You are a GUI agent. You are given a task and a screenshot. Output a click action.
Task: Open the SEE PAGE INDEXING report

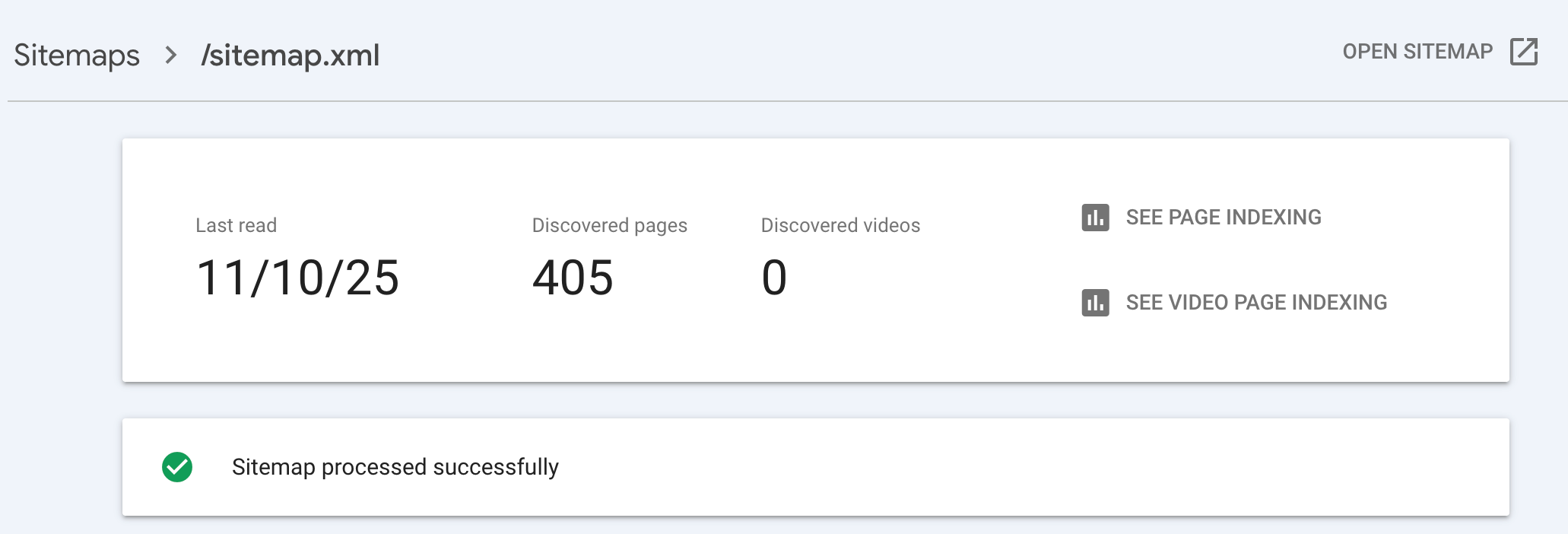(1223, 218)
